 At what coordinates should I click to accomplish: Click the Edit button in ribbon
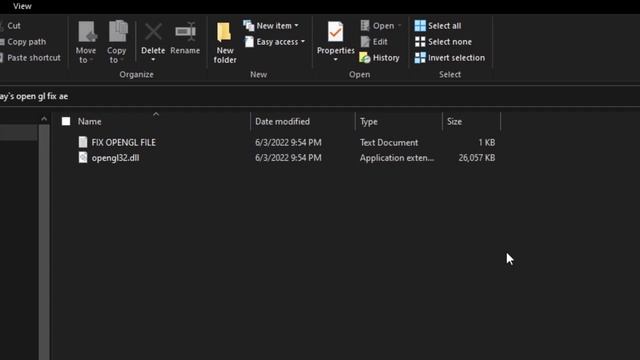pyautogui.click(x=374, y=42)
